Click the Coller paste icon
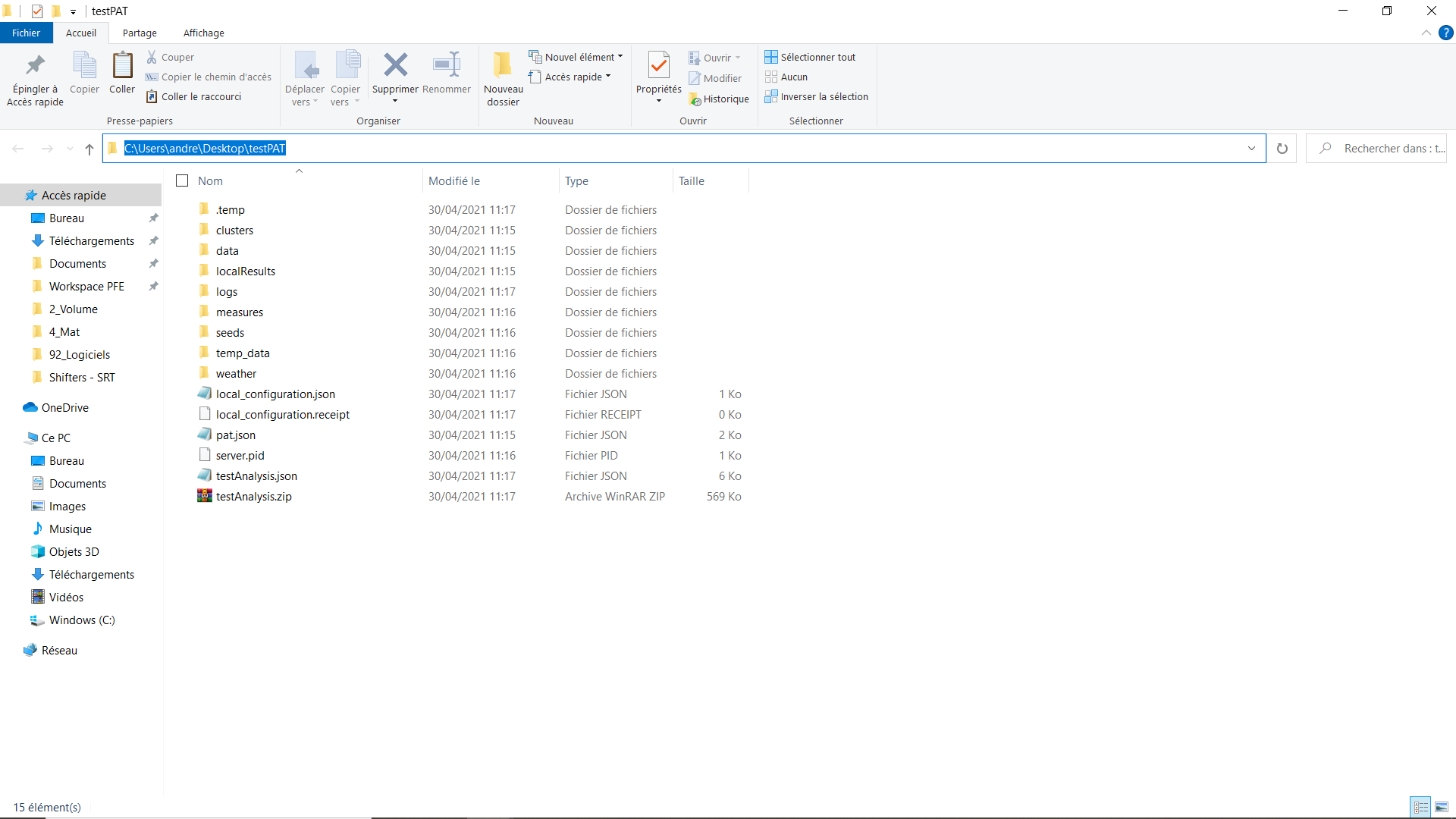Screen dimensions: 1456x819 [122, 66]
